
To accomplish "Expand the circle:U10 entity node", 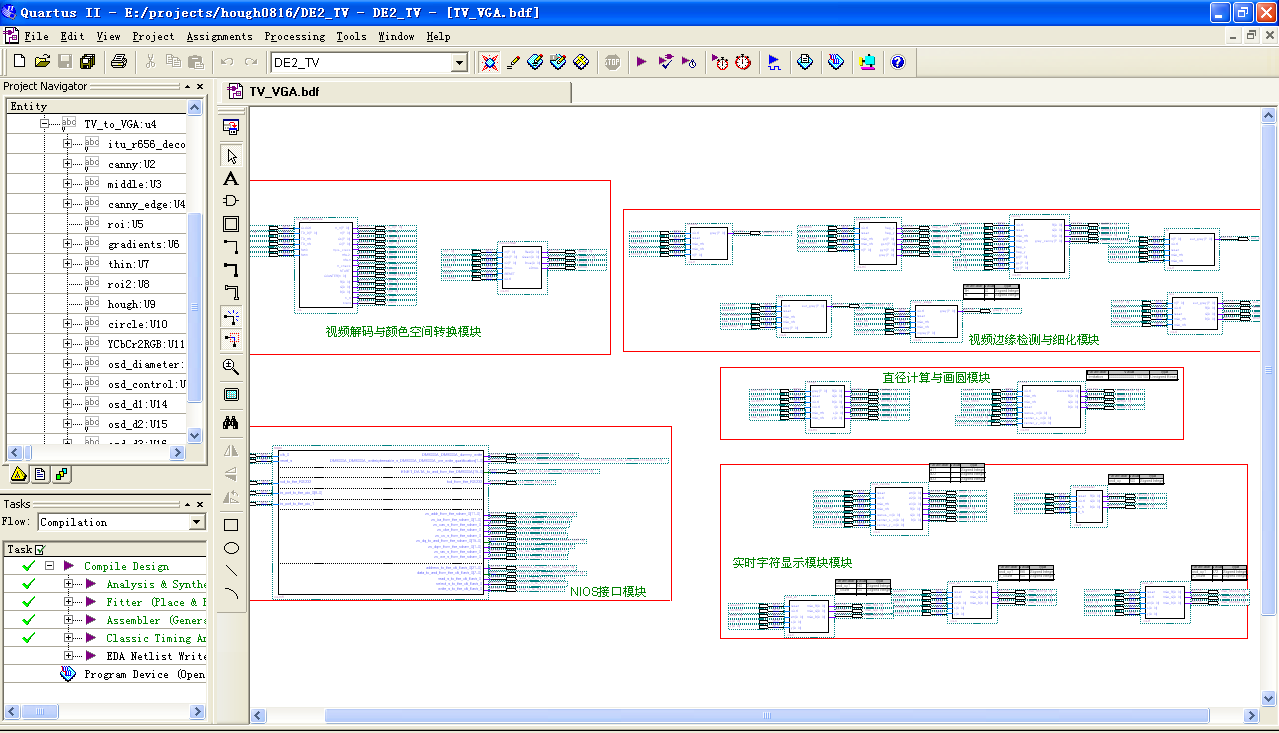I will pyautogui.click(x=68, y=324).
